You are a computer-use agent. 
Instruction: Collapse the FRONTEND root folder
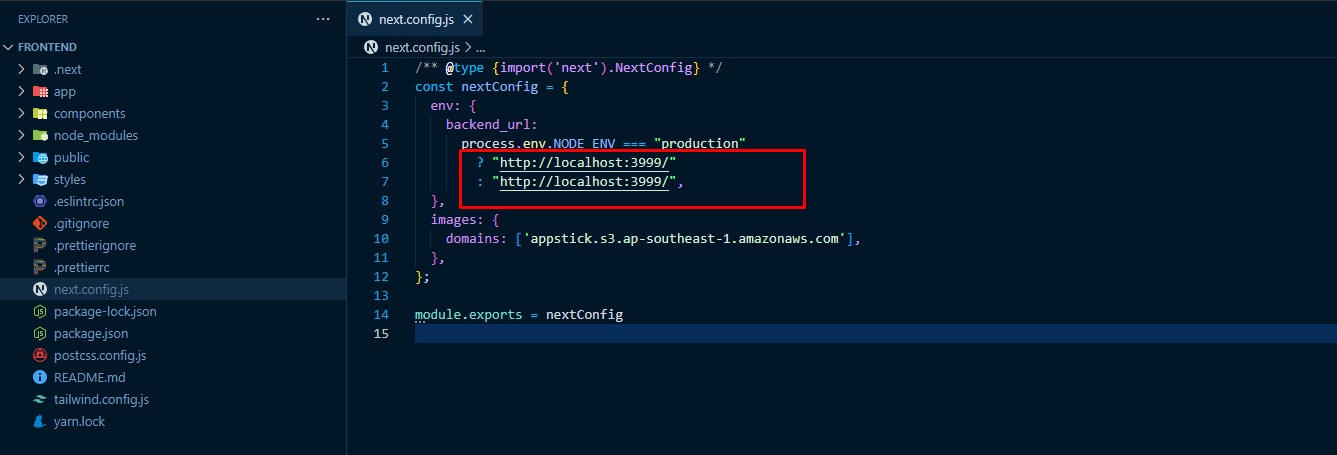pos(9,47)
